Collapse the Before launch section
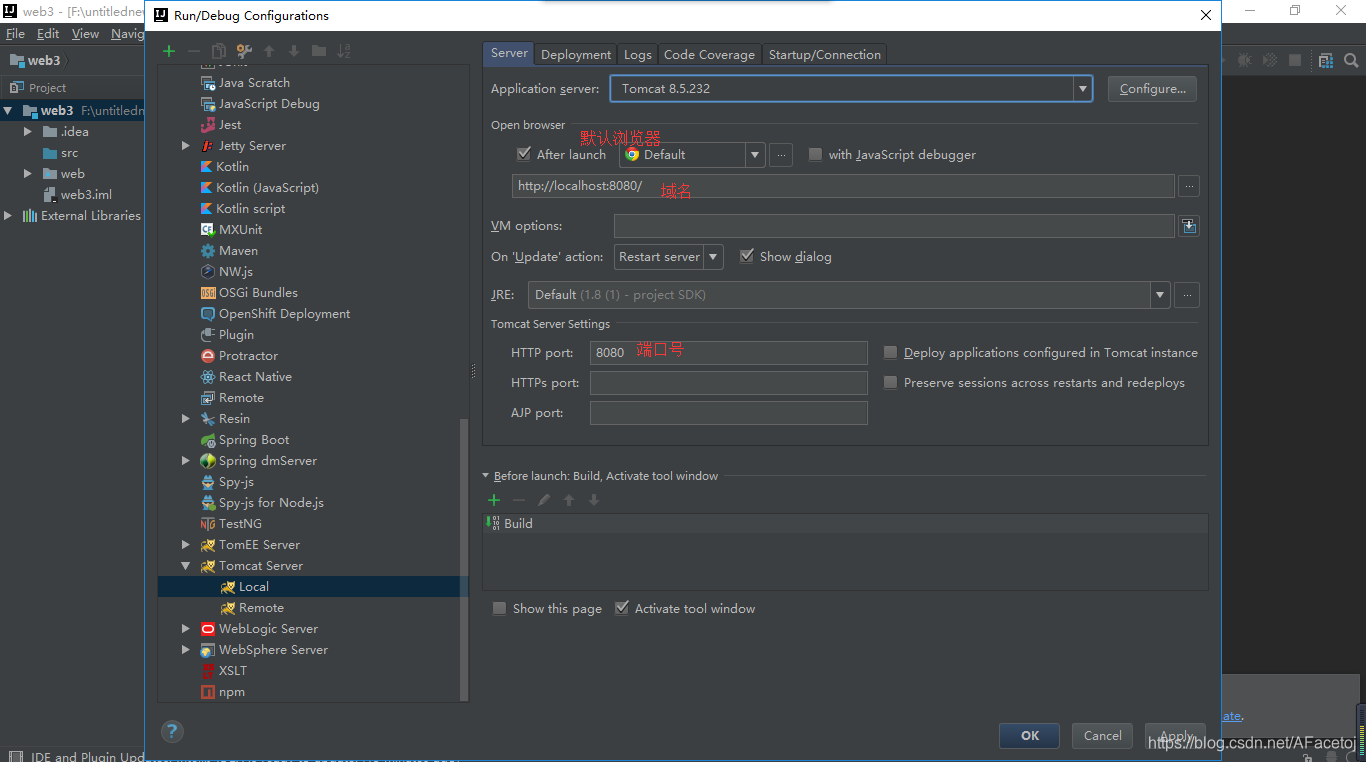Image resolution: width=1366 pixels, height=762 pixels. click(486, 476)
